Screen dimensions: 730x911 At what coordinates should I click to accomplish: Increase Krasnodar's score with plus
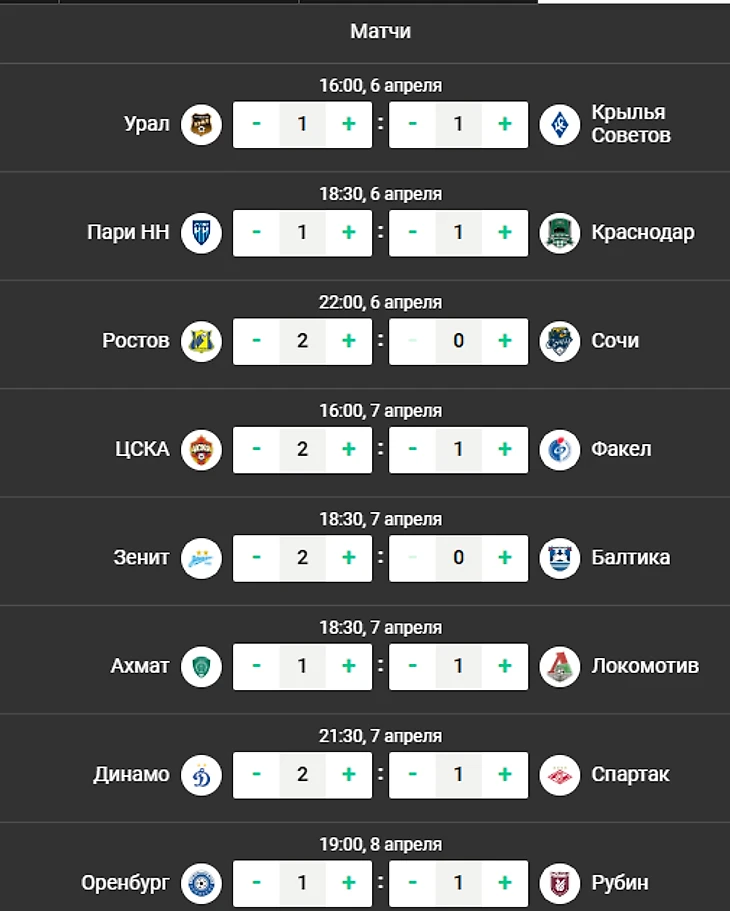[505, 233]
